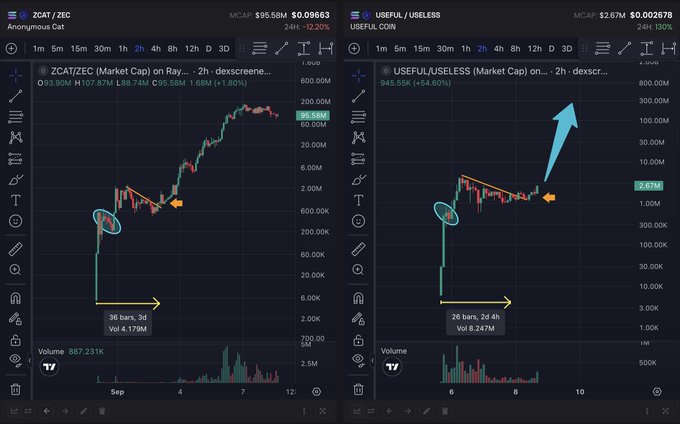This screenshot has height=424, width=680.
Task: Select brush tool in USEFUL chart sidebar
Action: pos(358,179)
